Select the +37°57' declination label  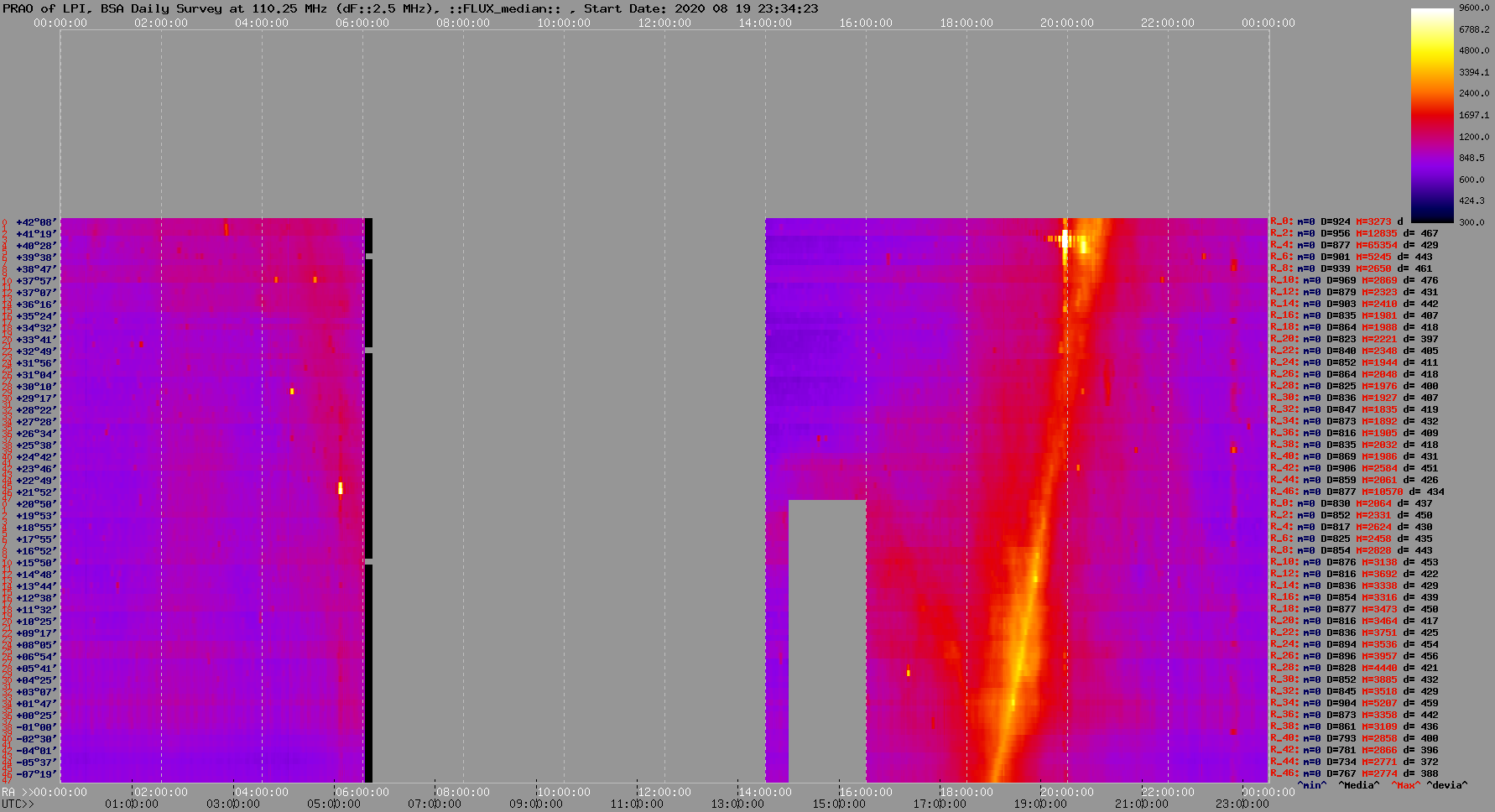36,282
